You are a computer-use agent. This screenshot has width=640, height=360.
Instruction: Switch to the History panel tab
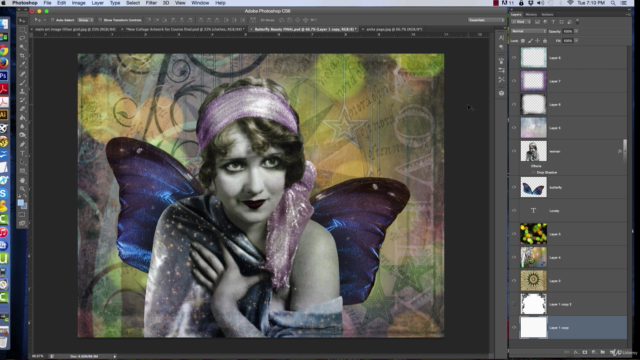[531, 14]
